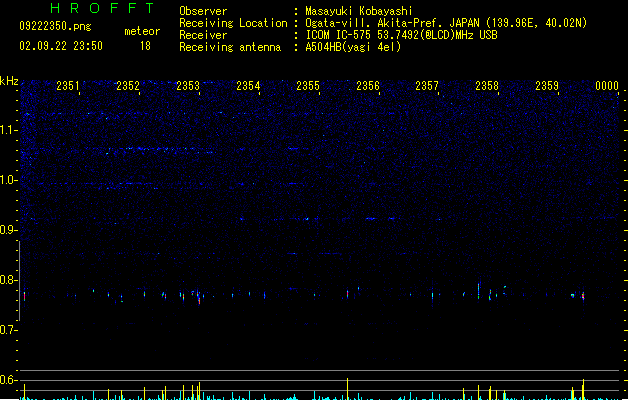
Task: Click the 2354 time marker
Action: pyautogui.click(x=248, y=86)
